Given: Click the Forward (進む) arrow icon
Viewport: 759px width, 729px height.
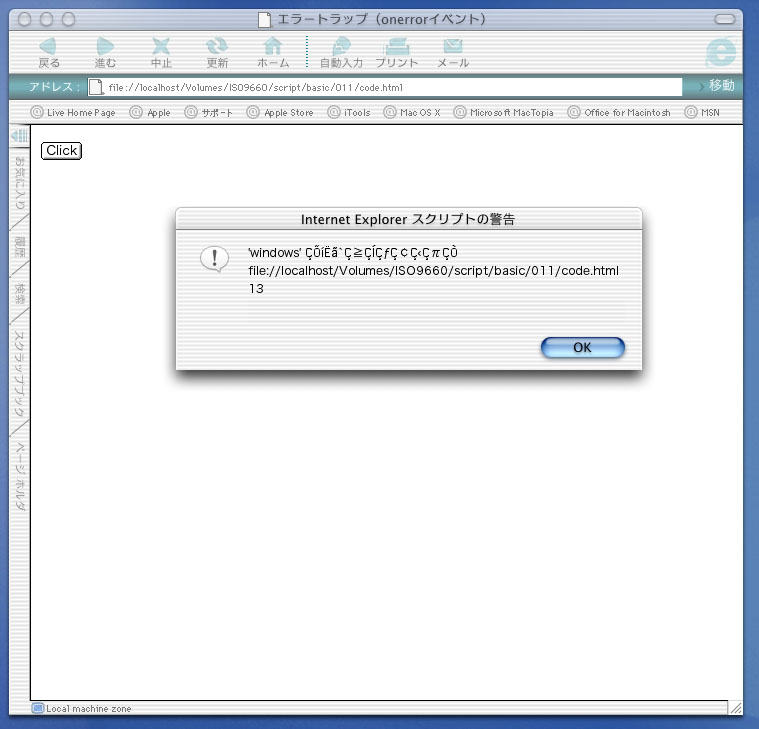Looking at the screenshot, I should pyautogui.click(x=105, y=46).
